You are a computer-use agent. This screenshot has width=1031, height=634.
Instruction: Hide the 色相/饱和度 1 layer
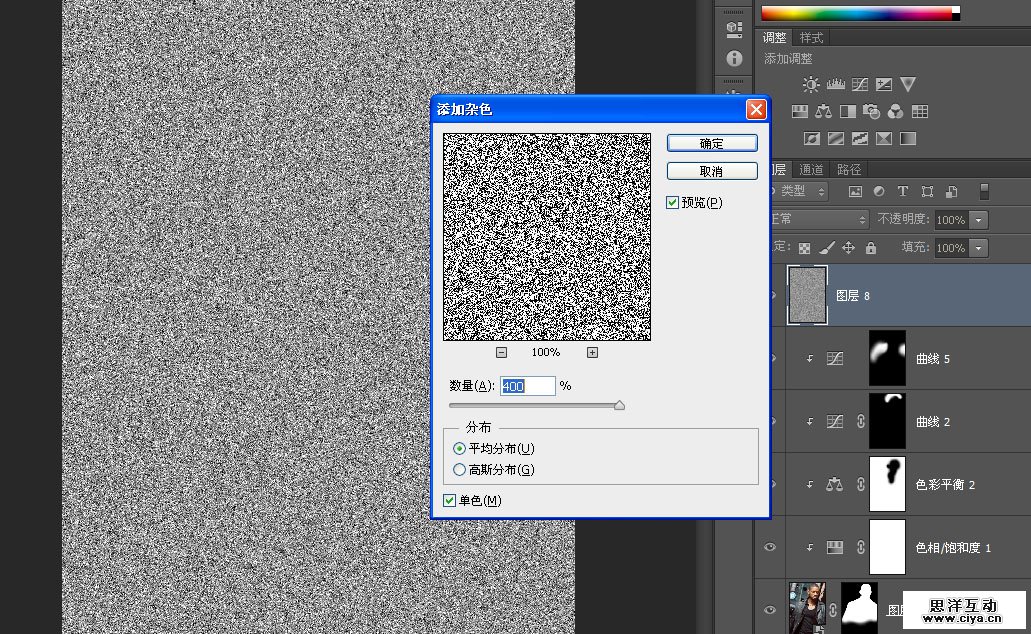pyautogui.click(x=770, y=547)
